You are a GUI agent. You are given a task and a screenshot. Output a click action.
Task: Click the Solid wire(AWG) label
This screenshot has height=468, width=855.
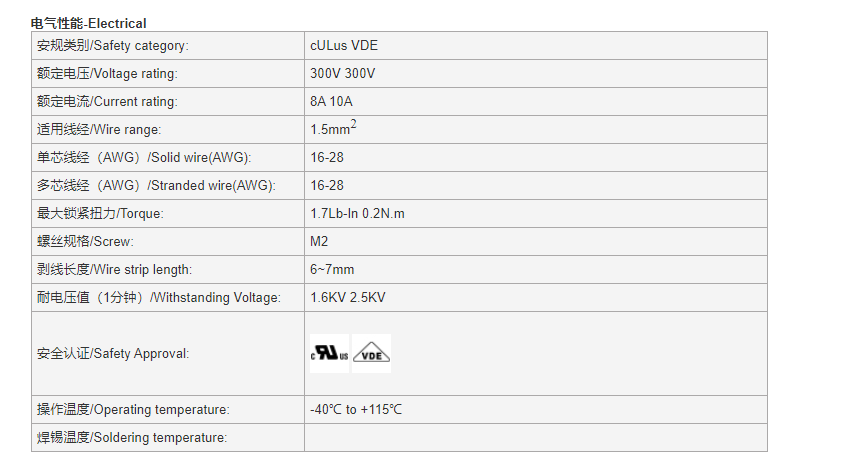click(144, 158)
